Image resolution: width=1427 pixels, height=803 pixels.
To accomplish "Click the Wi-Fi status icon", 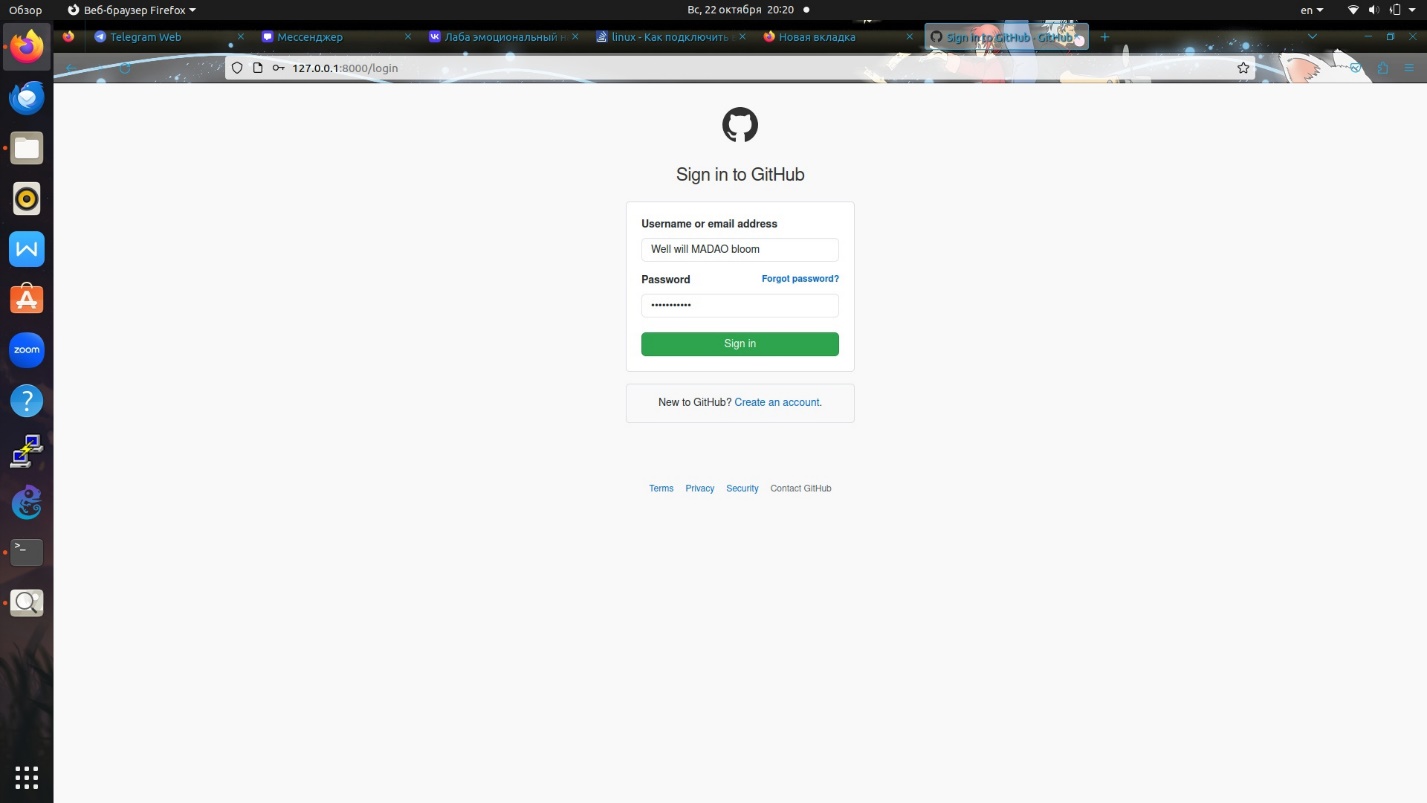I will point(1354,9).
